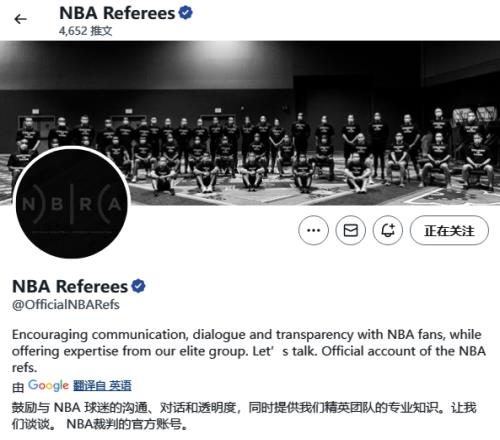Image resolution: width=500 pixels, height=440 pixels.
Task: Click the Chinese translated bio starting 鼓励与
Action: (x=244, y=416)
